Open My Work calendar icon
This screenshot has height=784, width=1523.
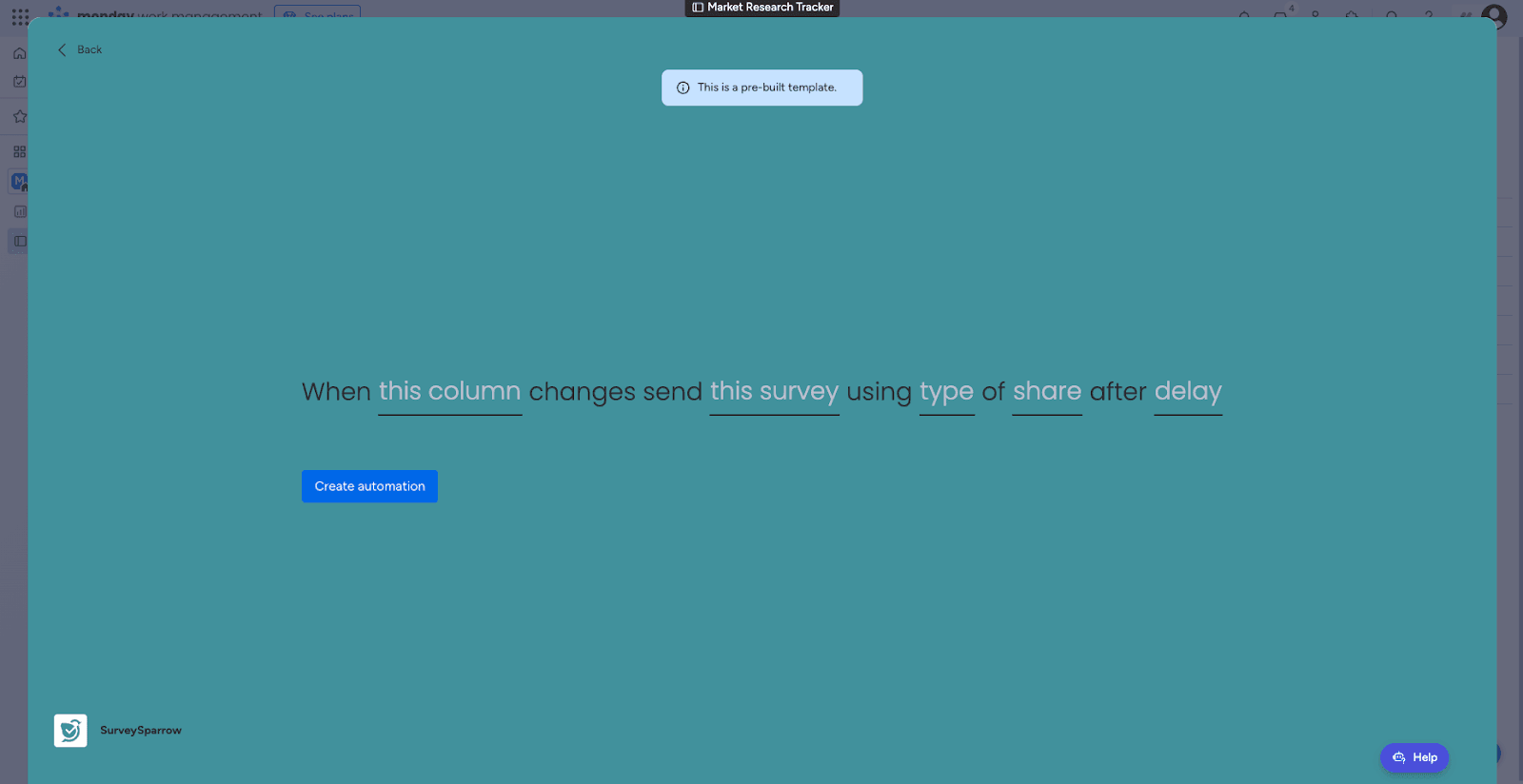[19, 82]
